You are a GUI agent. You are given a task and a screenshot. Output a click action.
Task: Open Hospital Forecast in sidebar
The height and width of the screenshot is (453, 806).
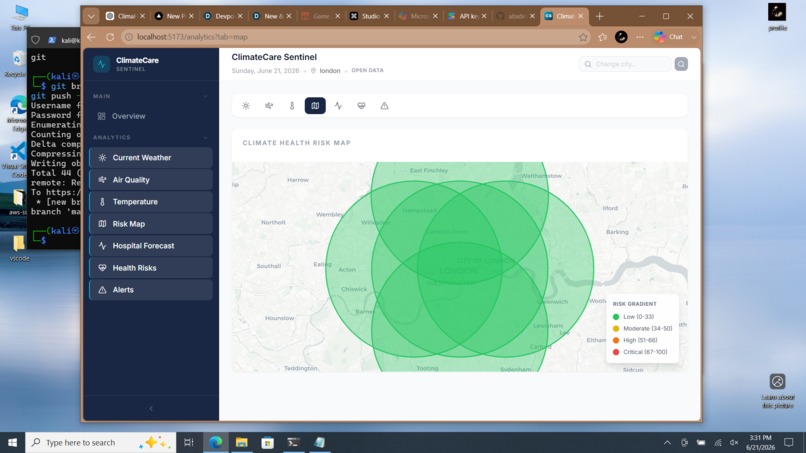[x=151, y=246]
